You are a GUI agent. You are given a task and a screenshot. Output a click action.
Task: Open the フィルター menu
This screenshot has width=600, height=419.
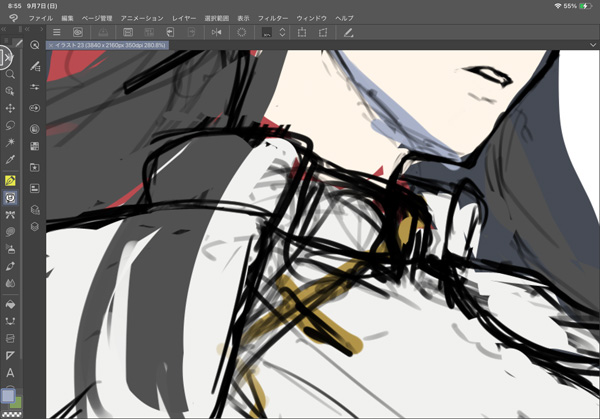[x=302, y=18]
